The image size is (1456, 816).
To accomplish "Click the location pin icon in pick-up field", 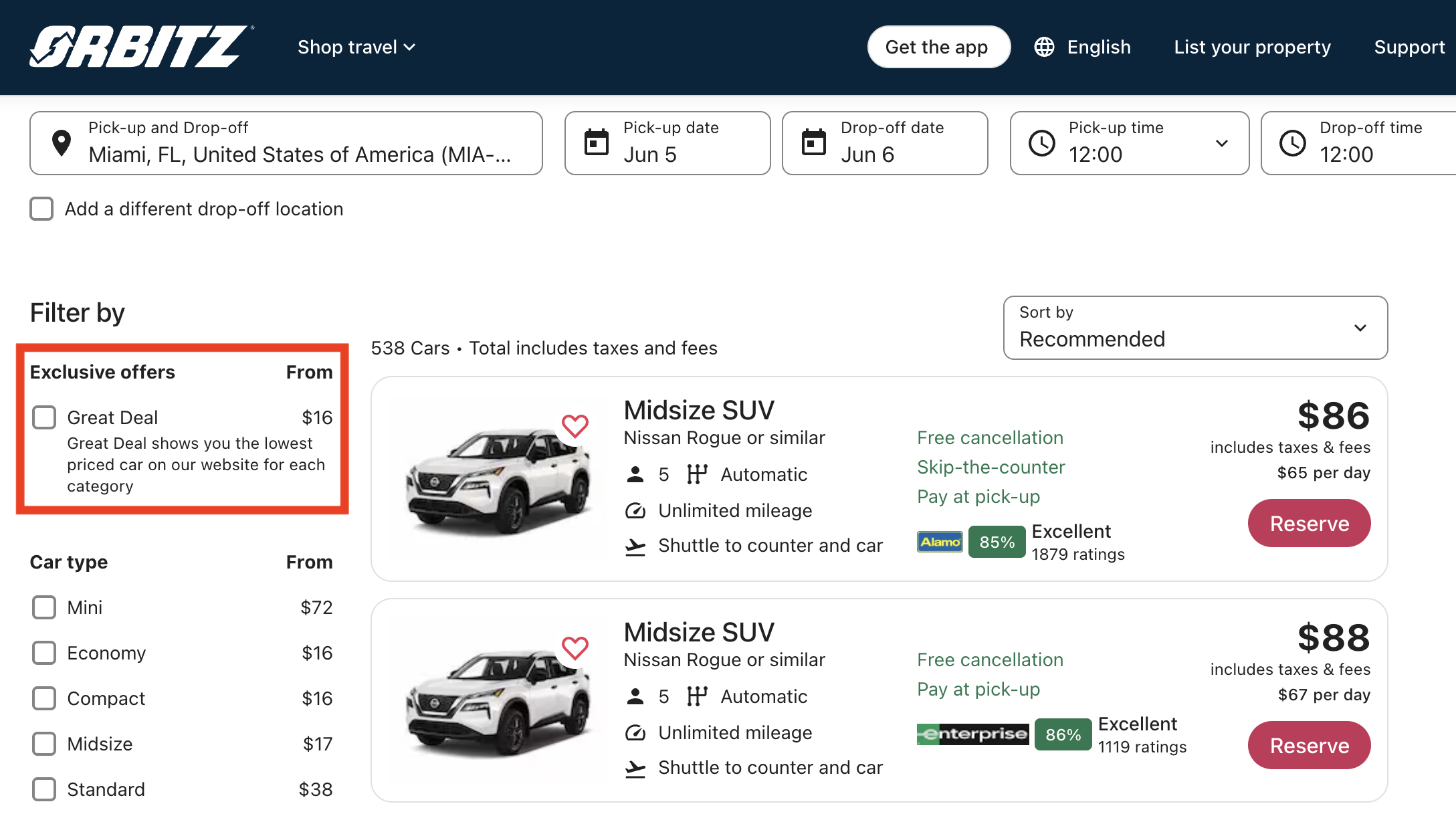I will pos(62,143).
